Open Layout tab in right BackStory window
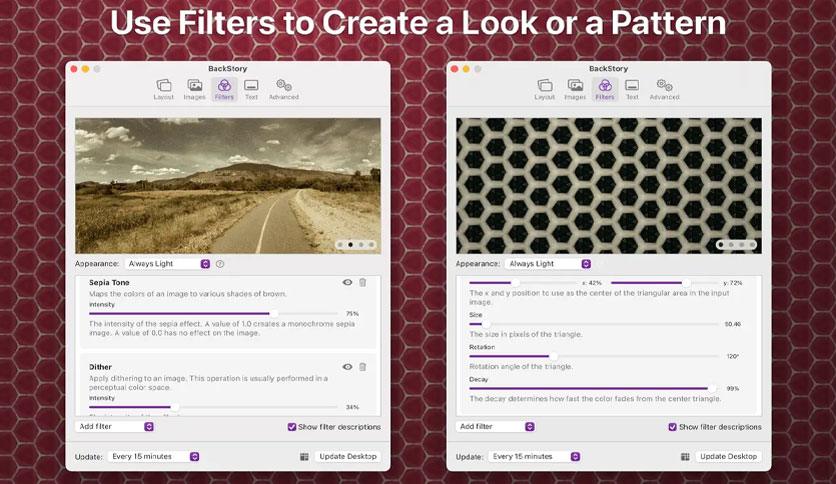 click(x=544, y=89)
